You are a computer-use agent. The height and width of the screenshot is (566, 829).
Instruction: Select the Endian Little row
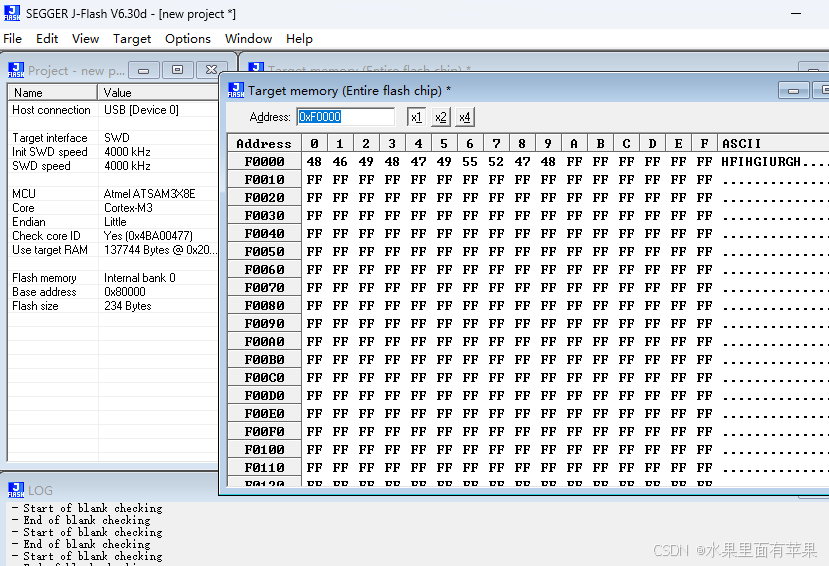(x=113, y=222)
